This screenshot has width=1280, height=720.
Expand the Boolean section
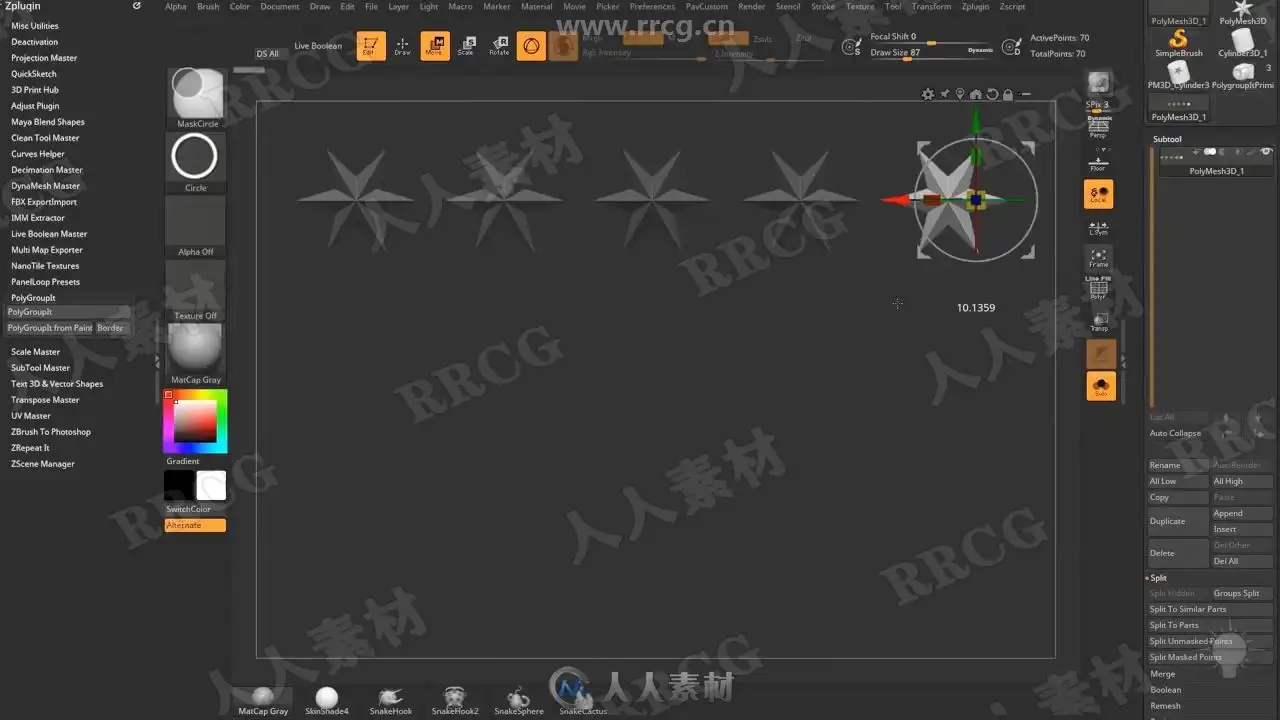(1165, 690)
